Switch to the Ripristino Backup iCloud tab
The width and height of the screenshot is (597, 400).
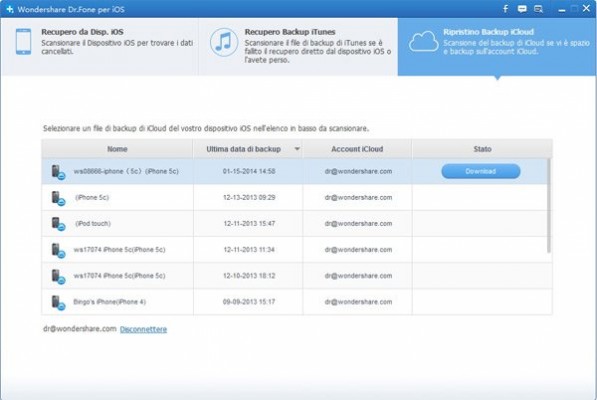[x=497, y=46]
